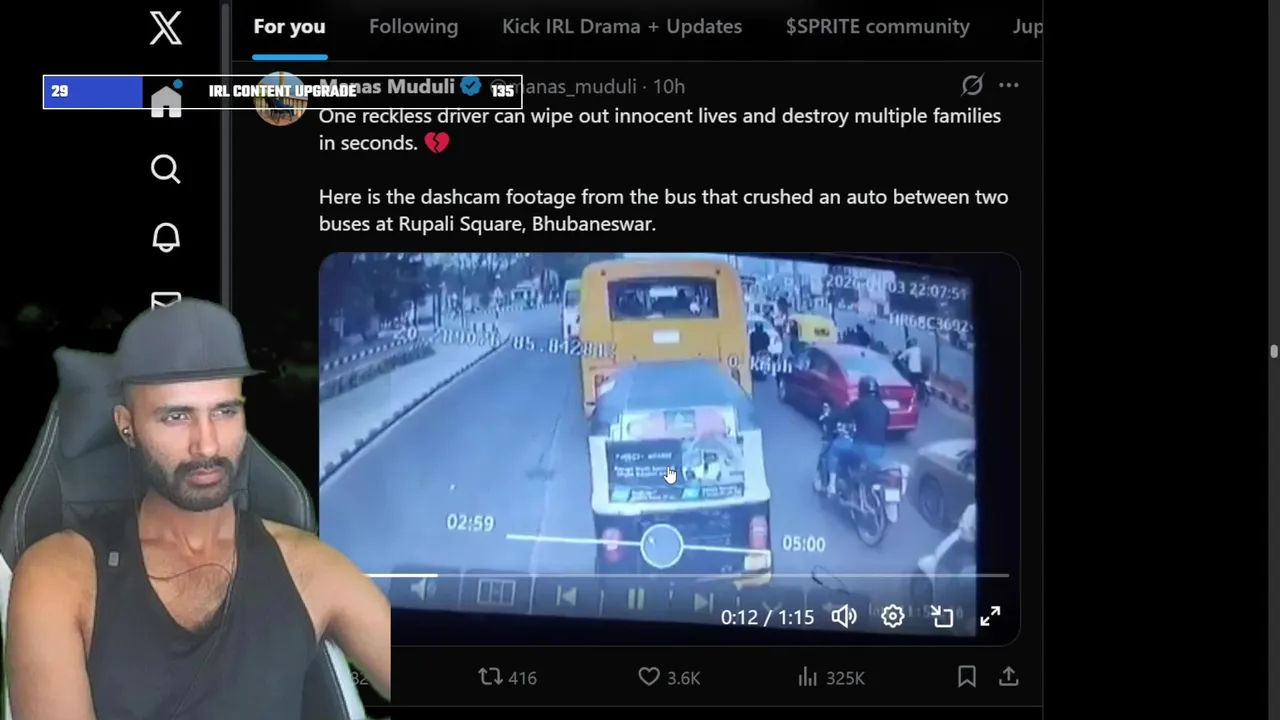This screenshot has height=720, width=1280.
Task: Open Manas Muduli's profile name link
Action: point(387,86)
